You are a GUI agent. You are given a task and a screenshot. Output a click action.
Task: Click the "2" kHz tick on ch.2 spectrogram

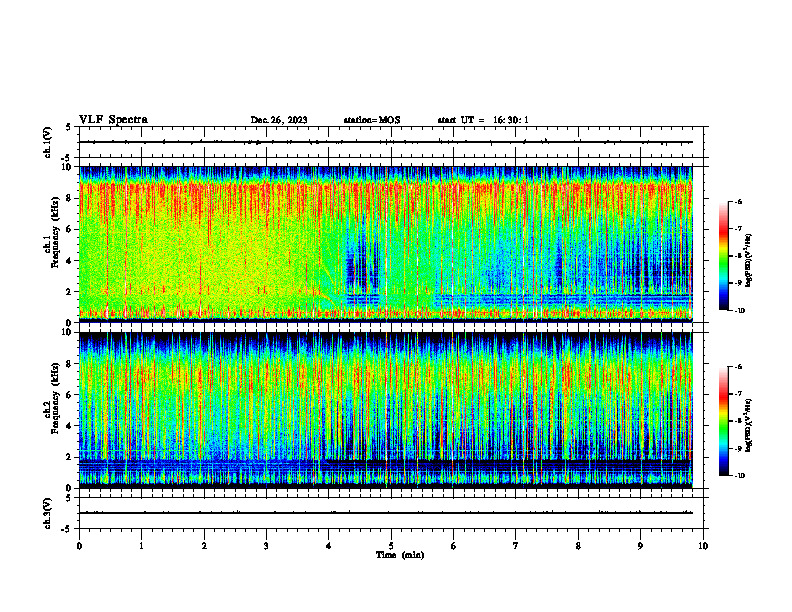tap(68, 457)
